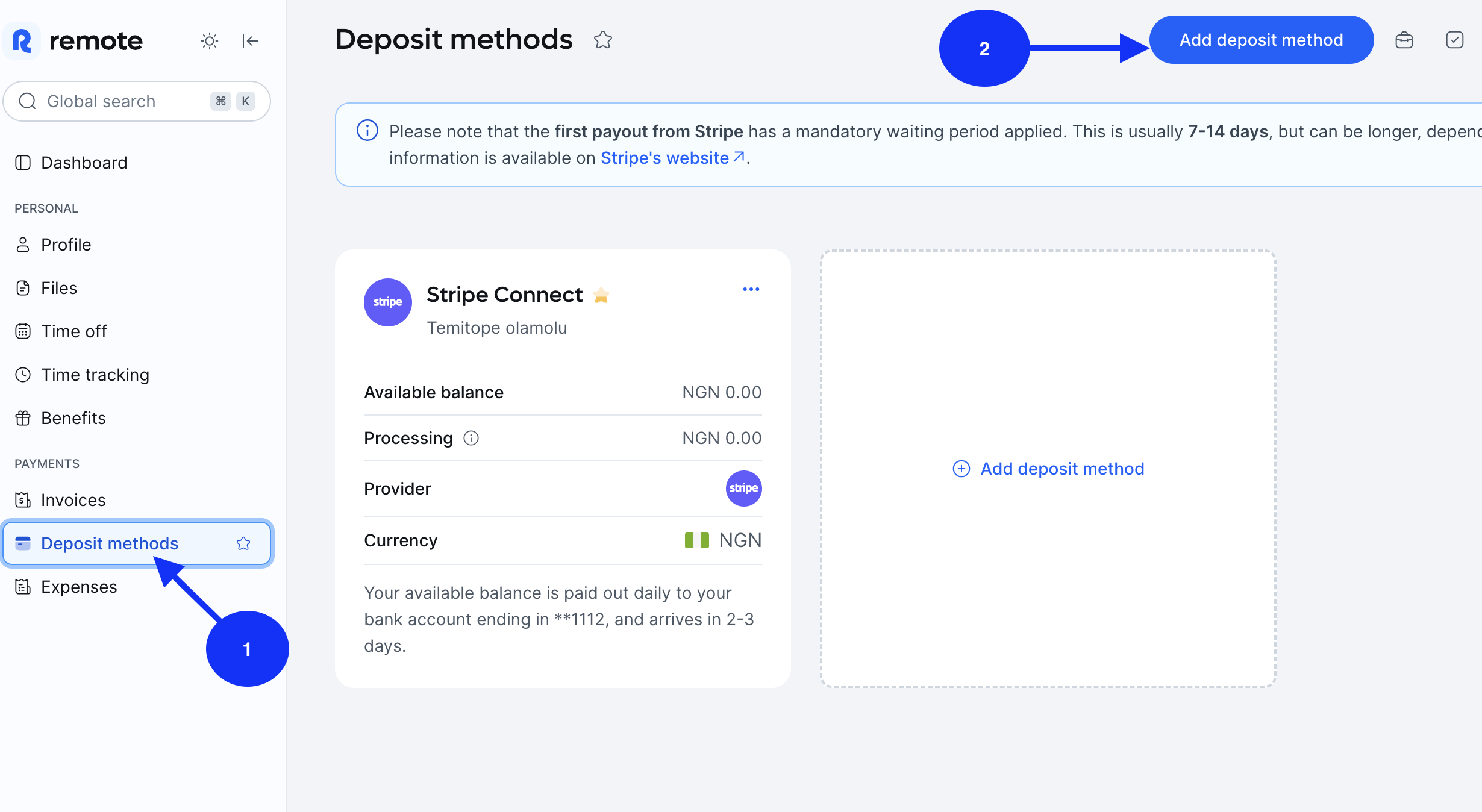Viewport: 1482px width, 812px height.
Task: Click the 'Stripe Connect' card title
Action: click(505, 295)
